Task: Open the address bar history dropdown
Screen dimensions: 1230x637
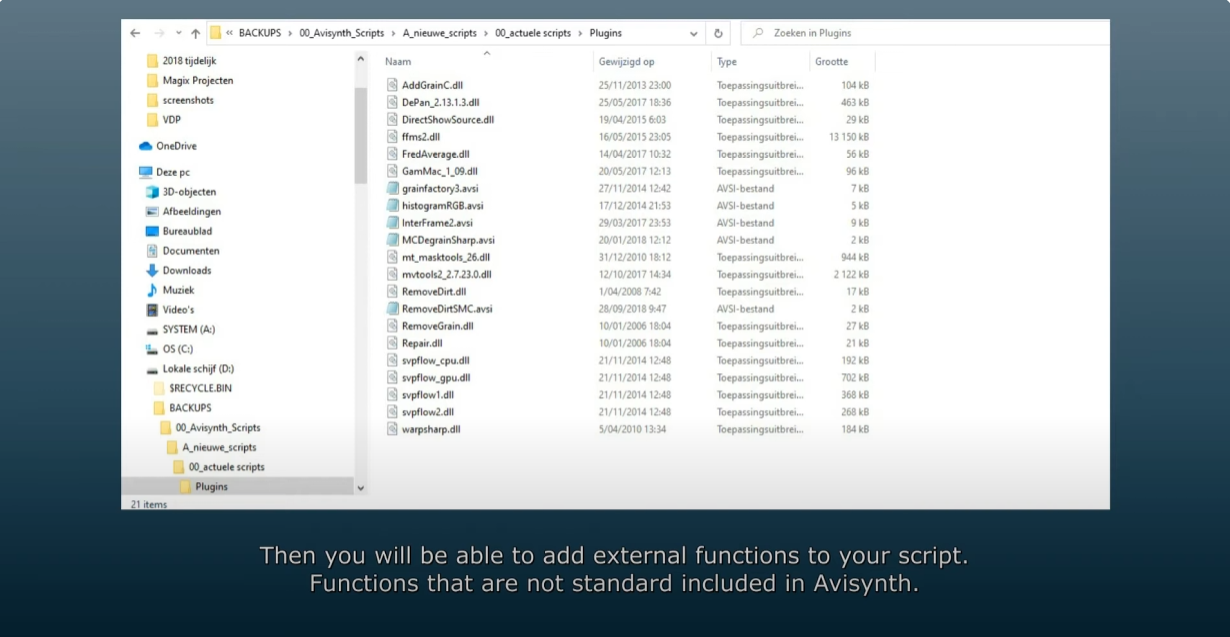Action: 694,33
